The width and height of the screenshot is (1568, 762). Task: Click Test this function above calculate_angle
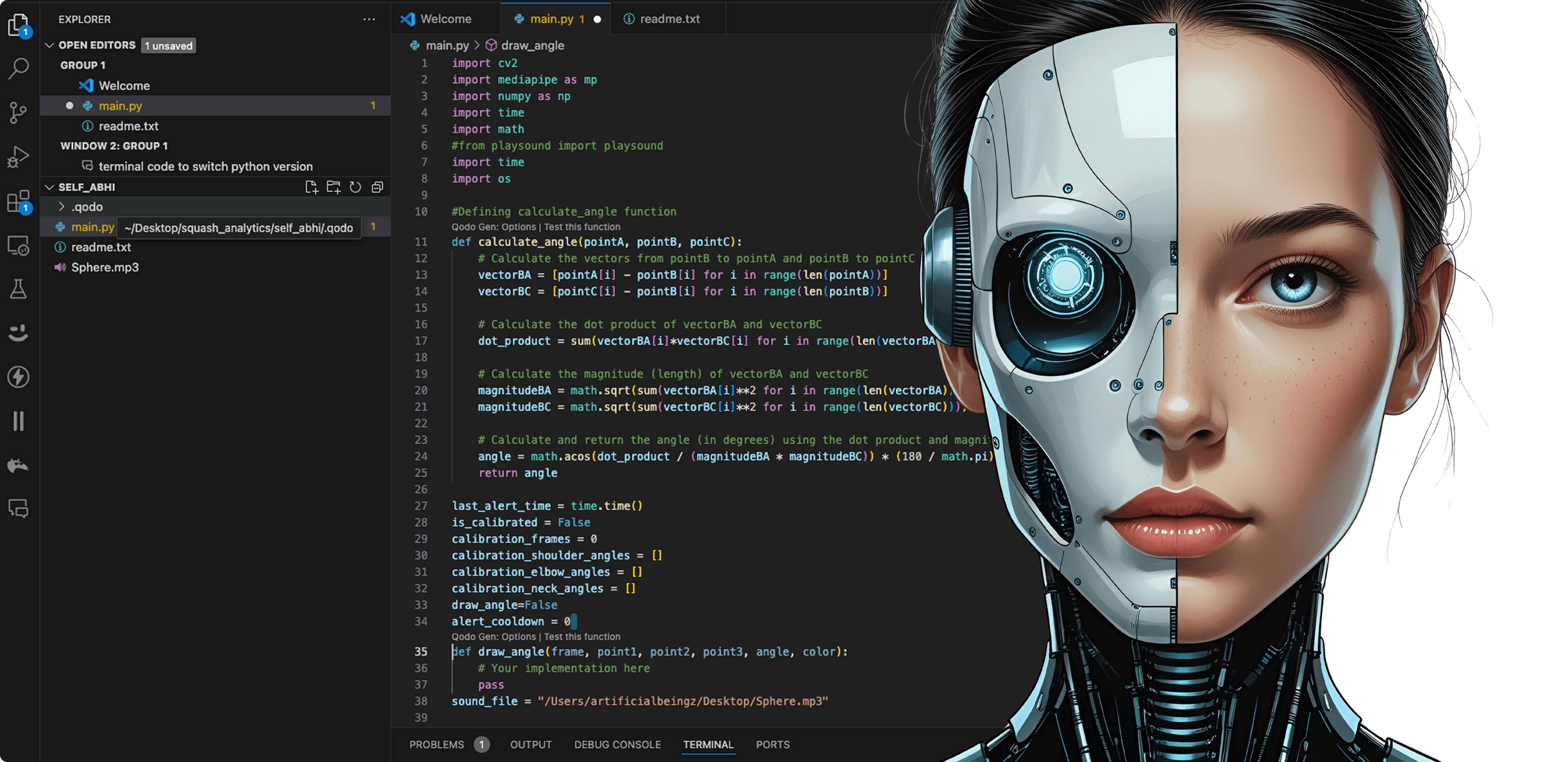582,227
